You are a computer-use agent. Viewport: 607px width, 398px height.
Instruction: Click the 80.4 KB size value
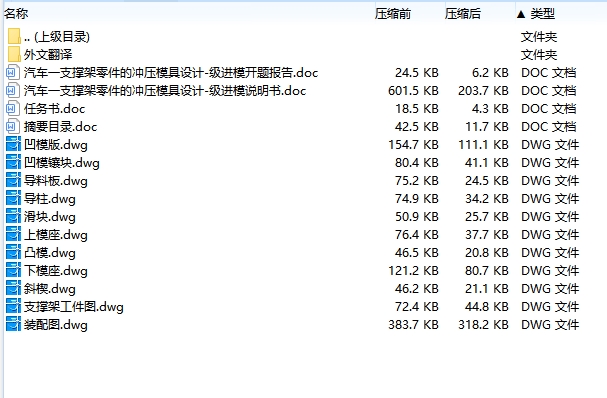pyautogui.click(x=417, y=162)
